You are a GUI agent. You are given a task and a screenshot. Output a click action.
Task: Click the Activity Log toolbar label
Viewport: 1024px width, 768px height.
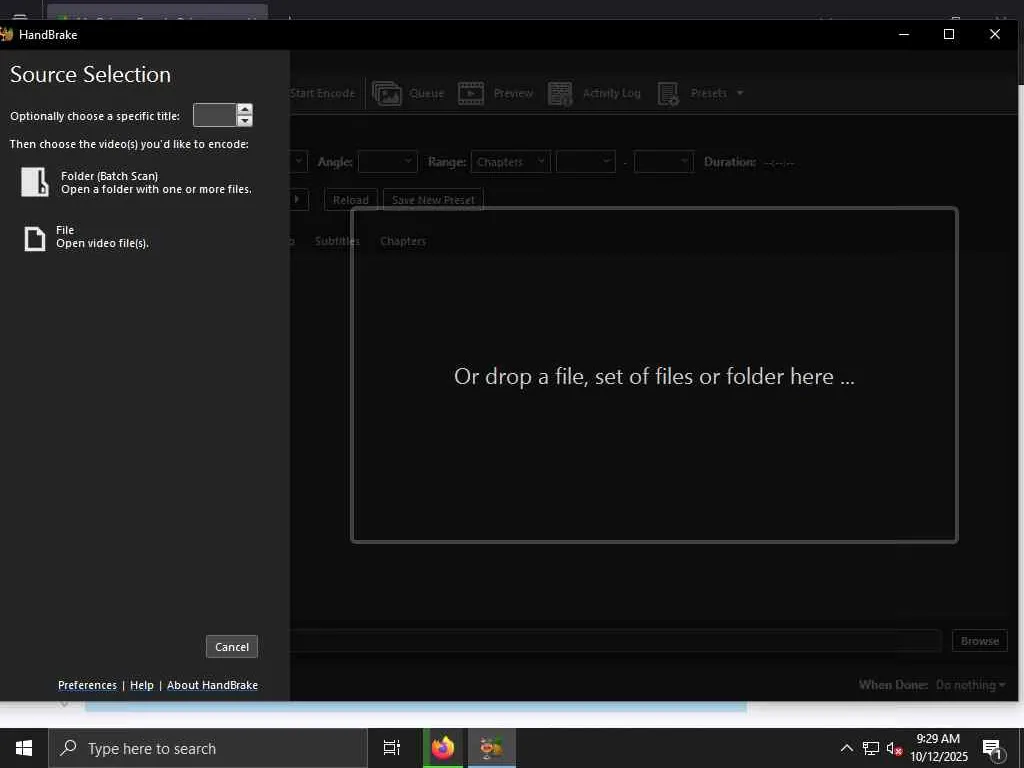point(611,93)
